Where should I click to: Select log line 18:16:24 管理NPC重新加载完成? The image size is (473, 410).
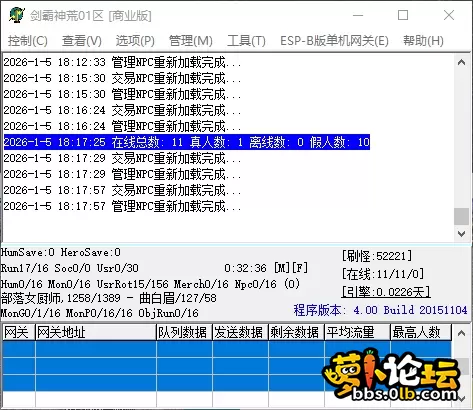point(122,126)
